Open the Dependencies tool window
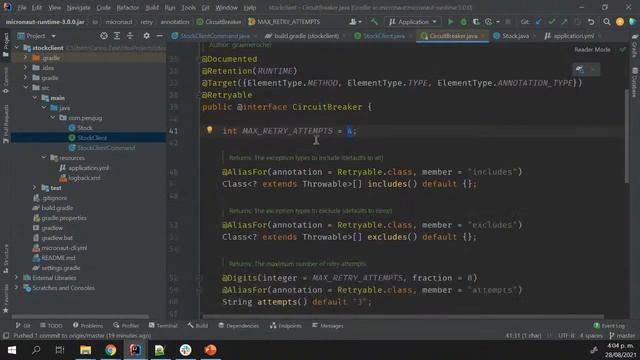 (x=238, y=325)
